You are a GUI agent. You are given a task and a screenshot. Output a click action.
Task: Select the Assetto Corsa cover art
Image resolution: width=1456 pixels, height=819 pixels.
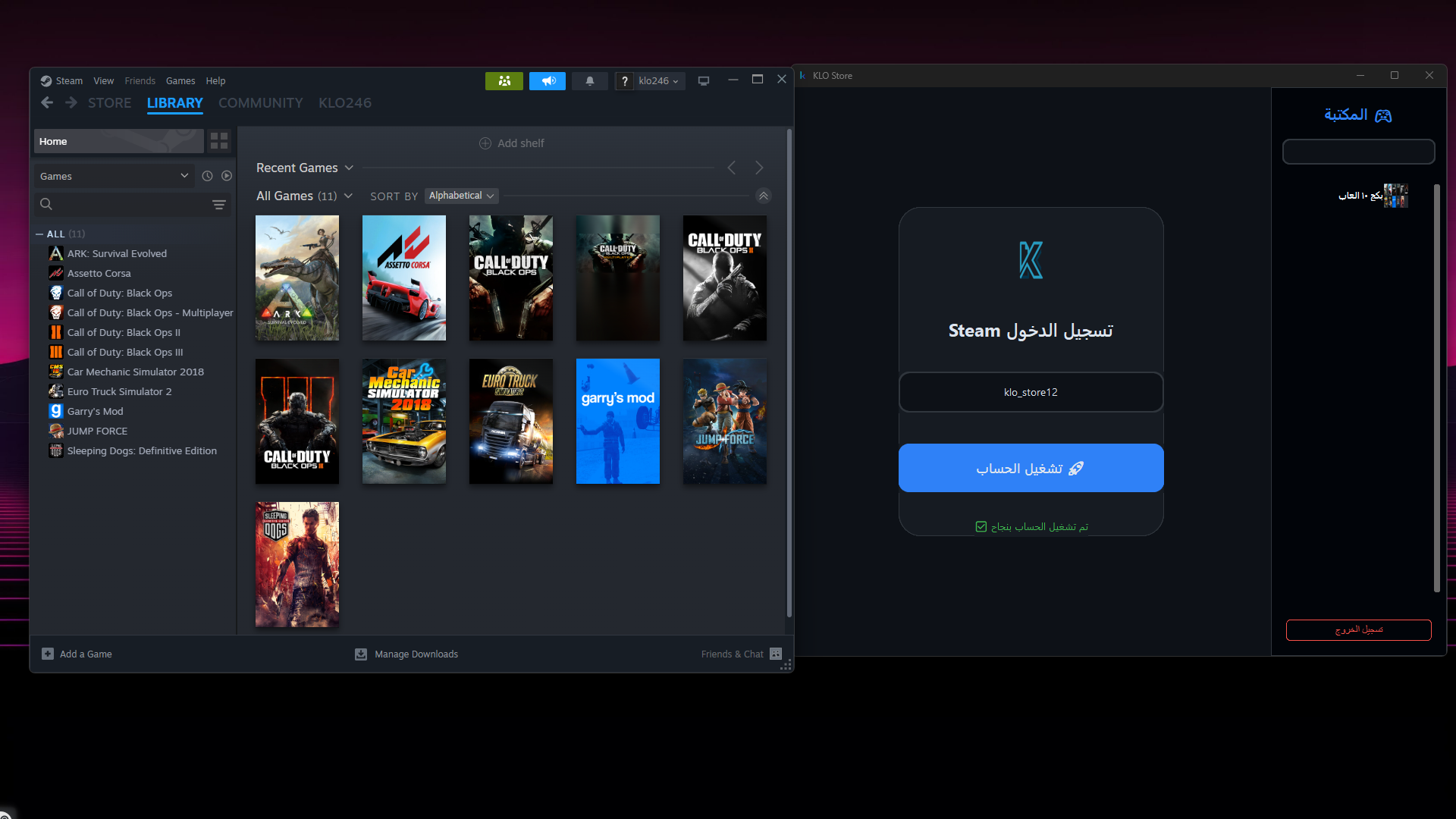tap(404, 278)
